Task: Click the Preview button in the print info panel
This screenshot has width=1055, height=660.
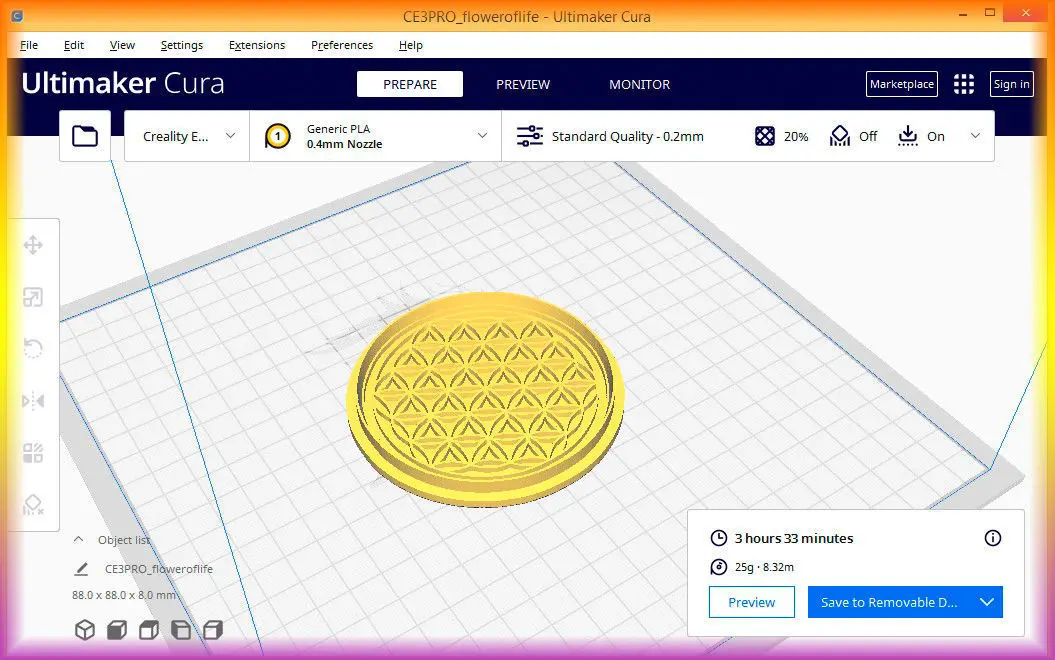Action: pyautogui.click(x=752, y=602)
